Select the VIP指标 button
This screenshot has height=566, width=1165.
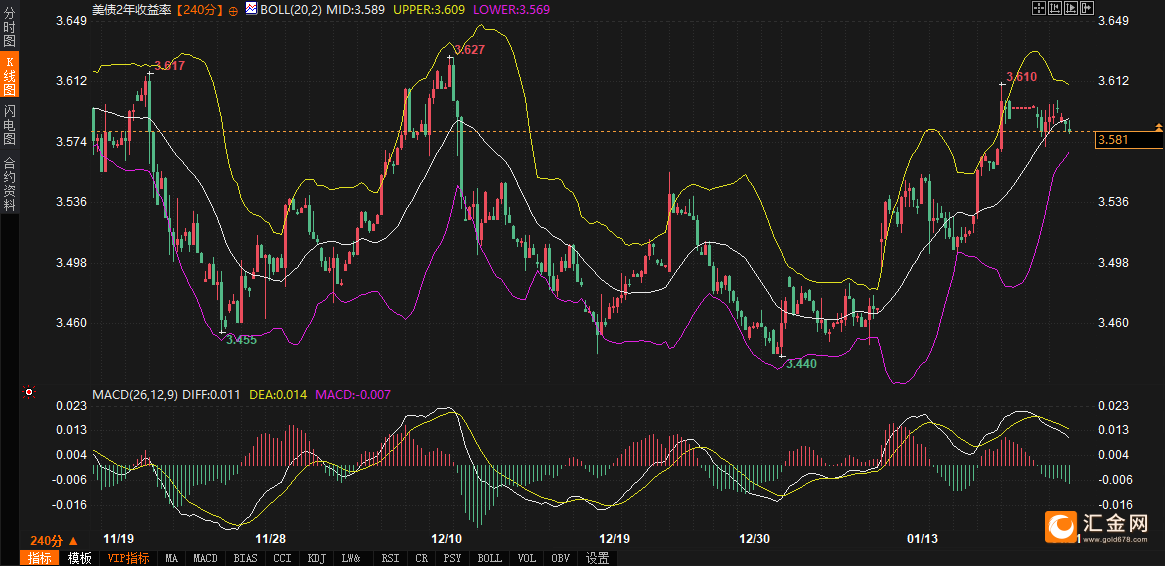coord(128,558)
